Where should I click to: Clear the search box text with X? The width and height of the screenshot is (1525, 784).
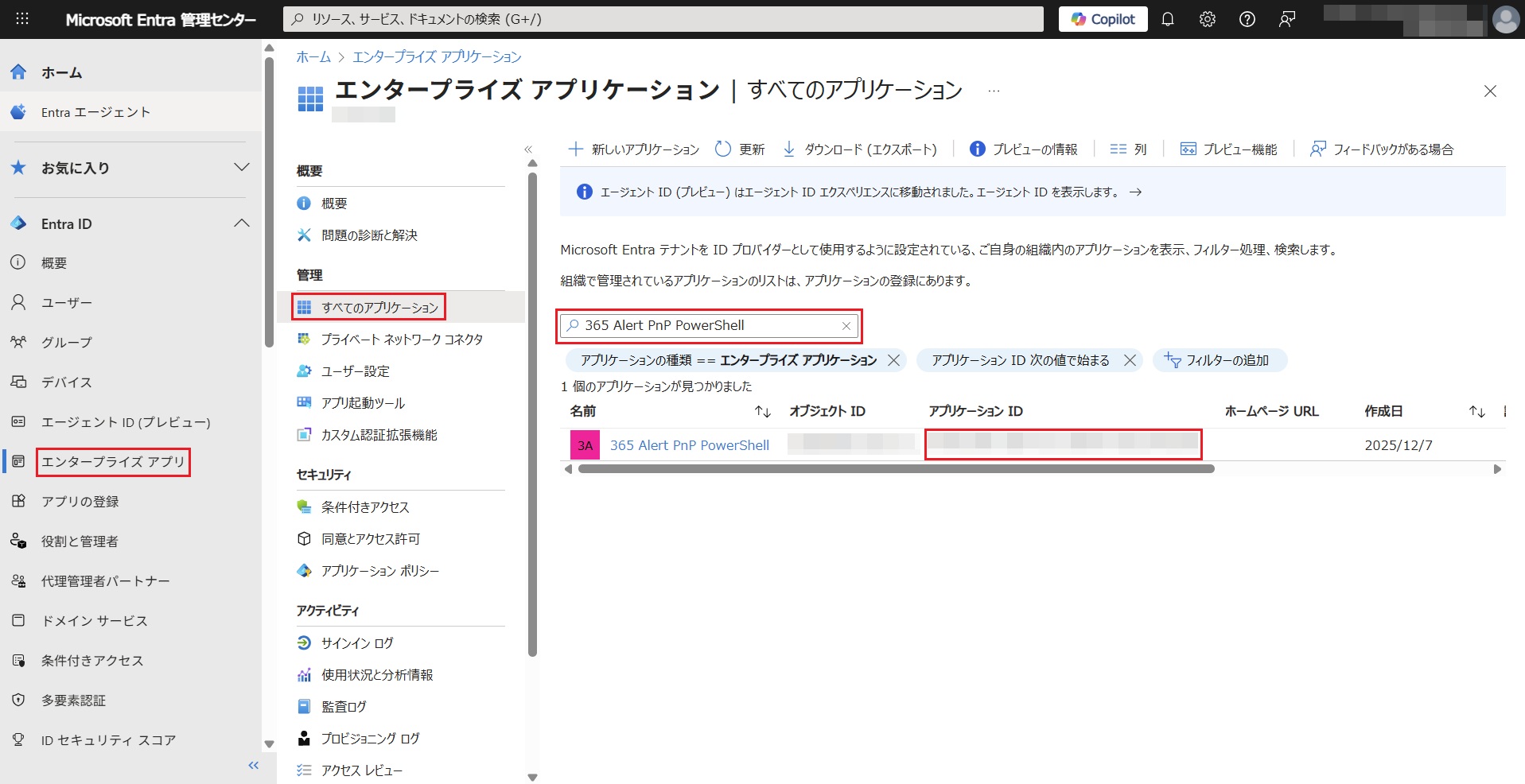click(846, 326)
